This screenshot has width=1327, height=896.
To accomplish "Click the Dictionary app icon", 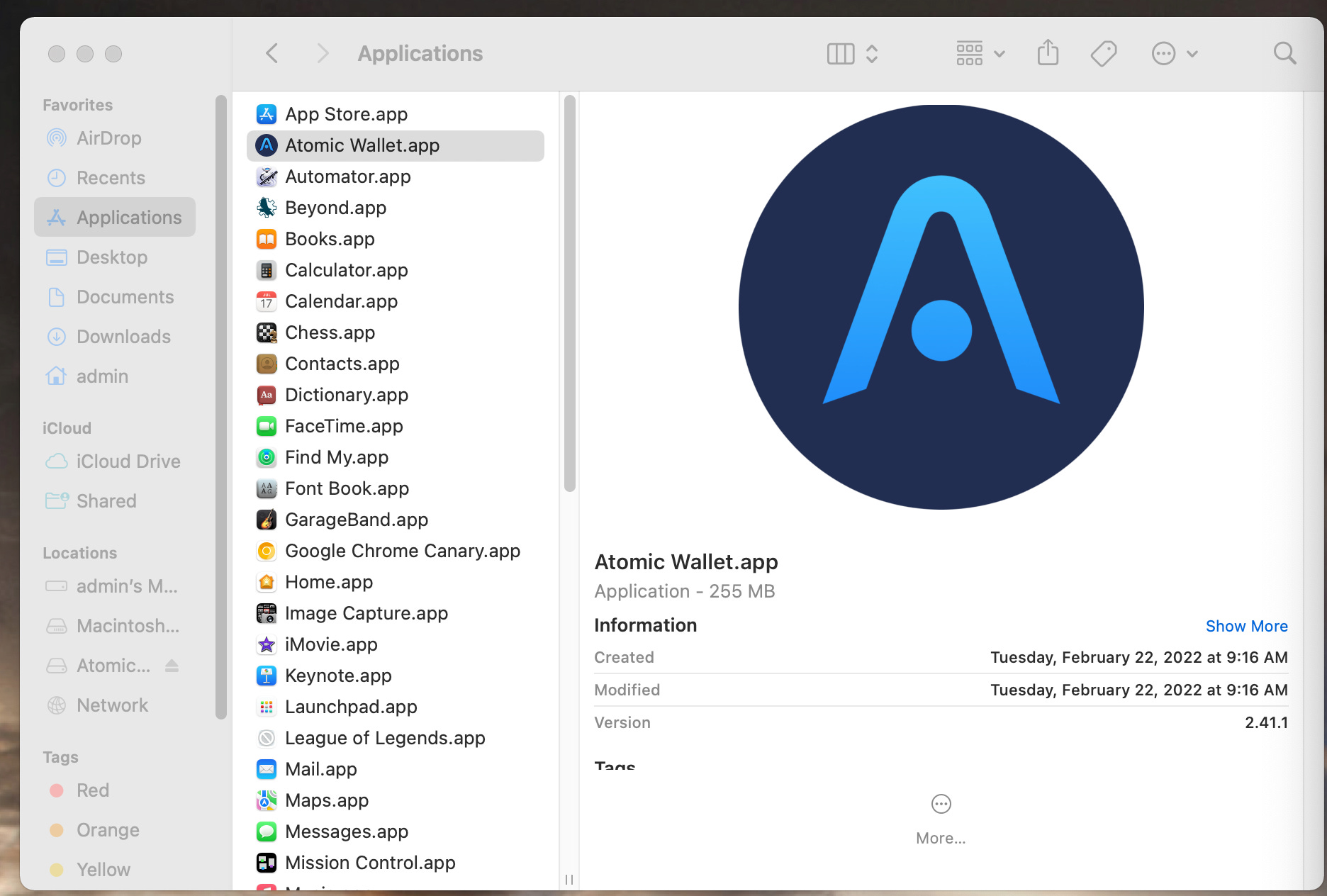I will click(x=267, y=395).
